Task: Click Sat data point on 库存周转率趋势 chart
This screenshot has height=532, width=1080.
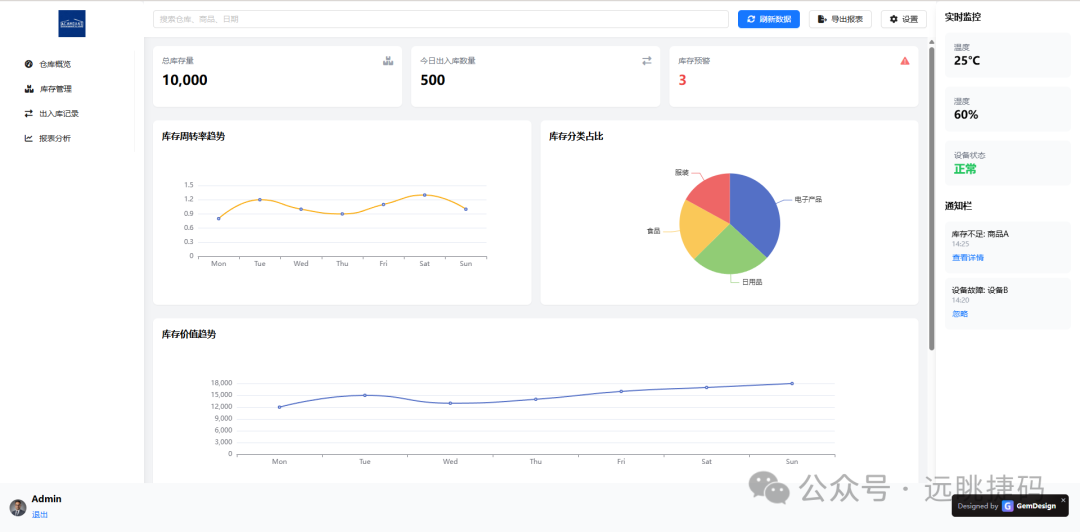Action: pyautogui.click(x=424, y=195)
